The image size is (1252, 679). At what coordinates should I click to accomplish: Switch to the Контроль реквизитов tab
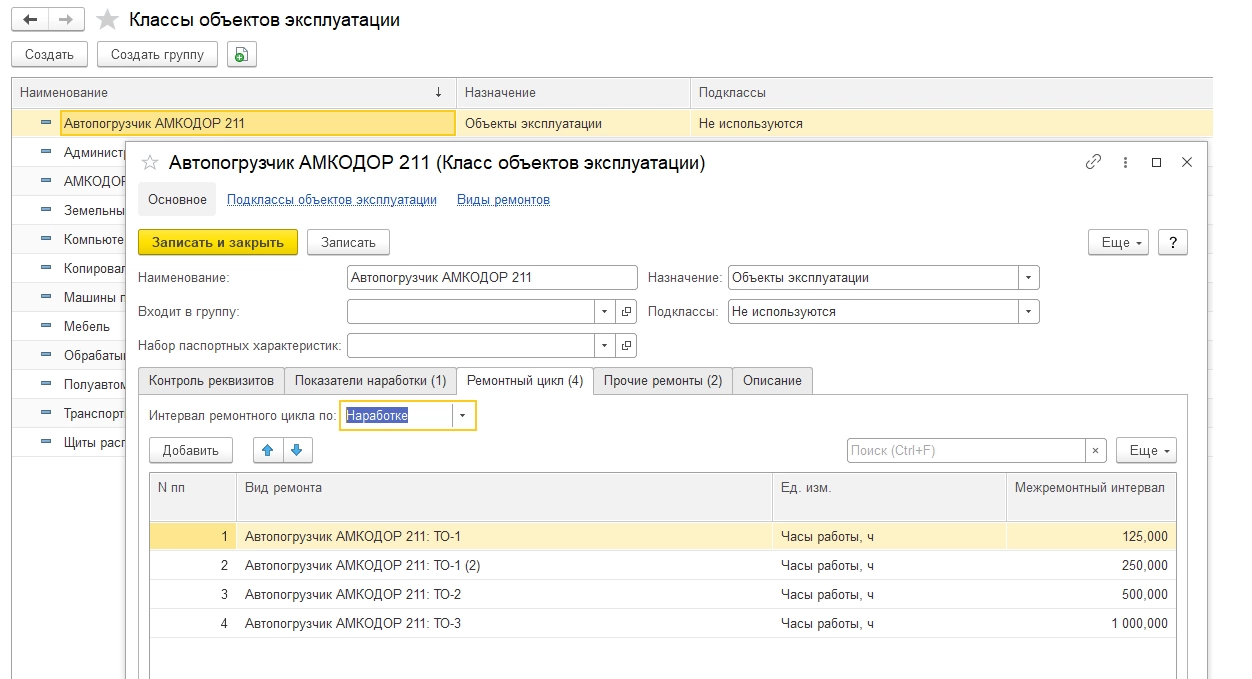click(x=211, y=381)
